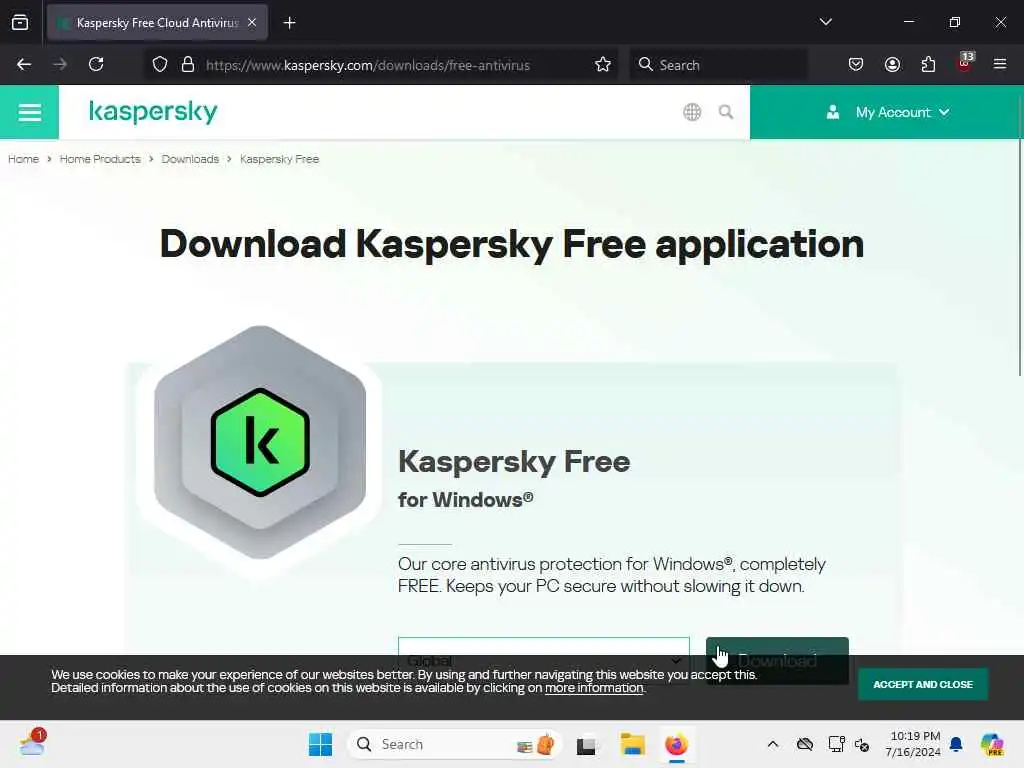Screen dimensions: 1024x768
Task: Expand the My Account dropdown
Action: pyautogui.click(x=887, y=112)
